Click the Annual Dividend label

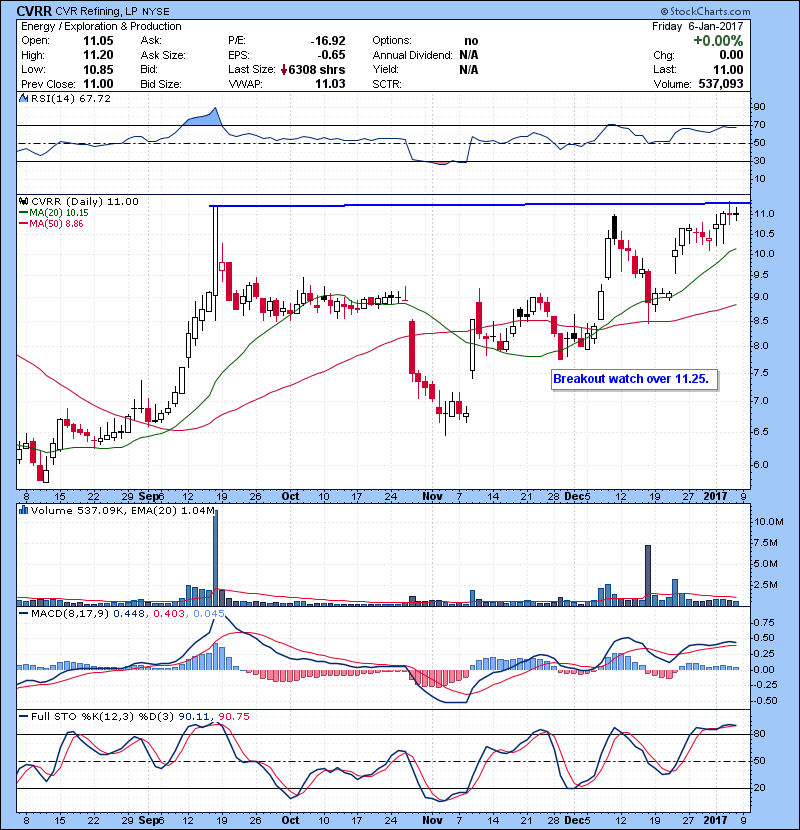[412, 55]
